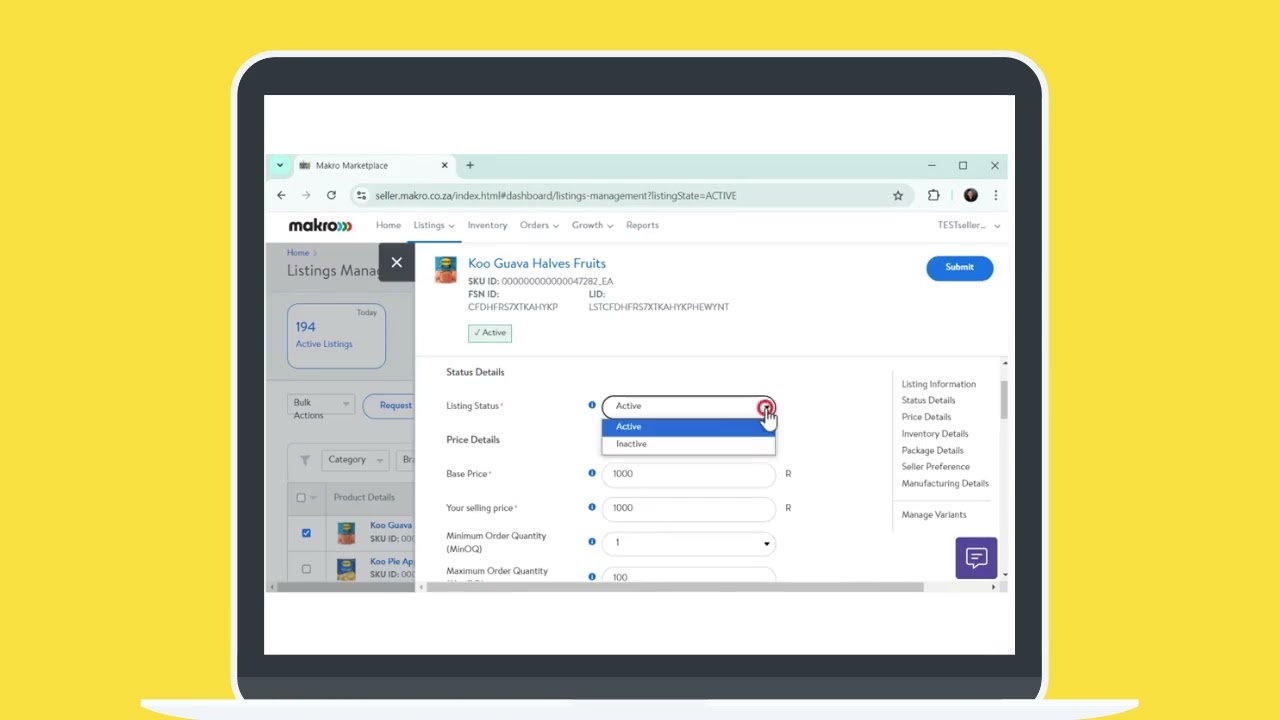Click the info icon beside Minimum Order Quantity
This screenshot has width=1280, height=720.
[x=592, y=541]
